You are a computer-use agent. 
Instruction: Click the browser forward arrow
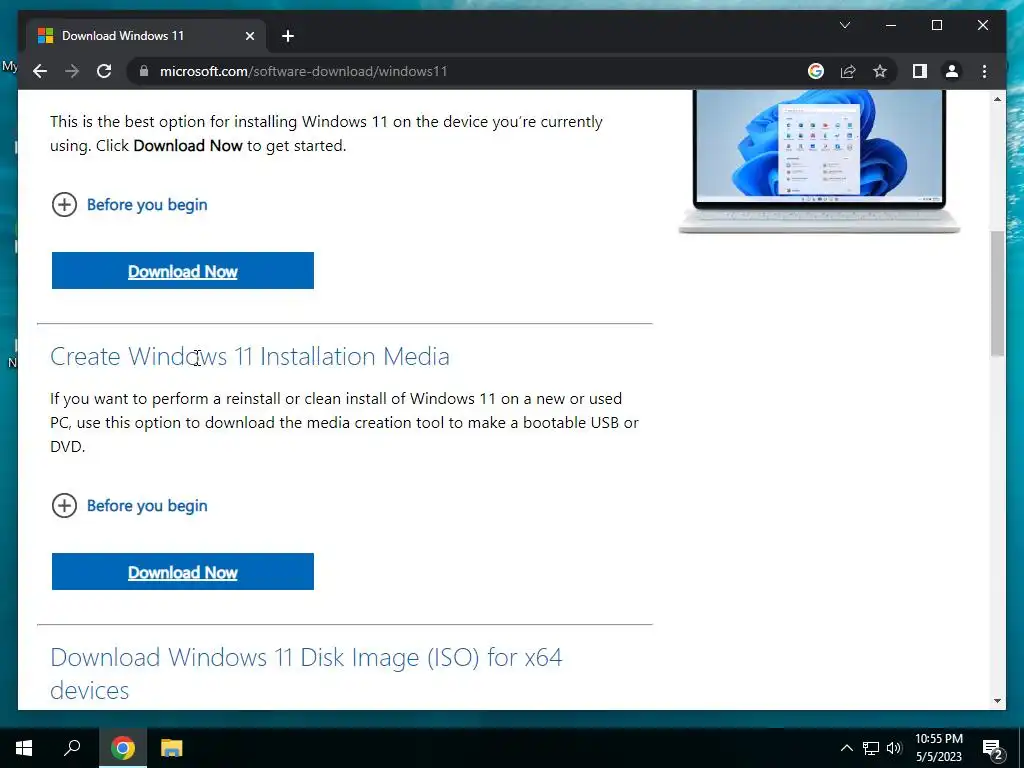click(x=72, y=71)
